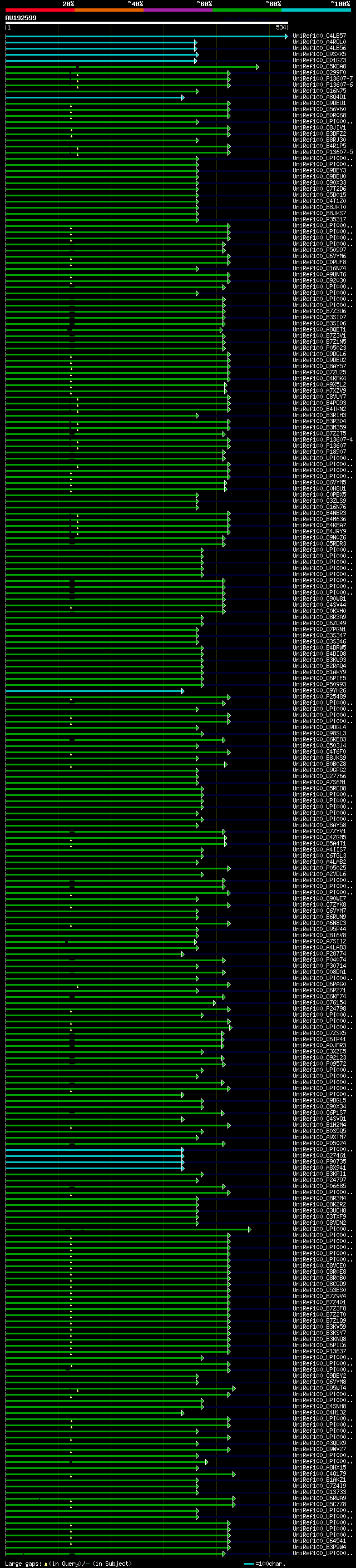
Task: Open UniRef100_B0R068 entry
Action: click(319, 115)
